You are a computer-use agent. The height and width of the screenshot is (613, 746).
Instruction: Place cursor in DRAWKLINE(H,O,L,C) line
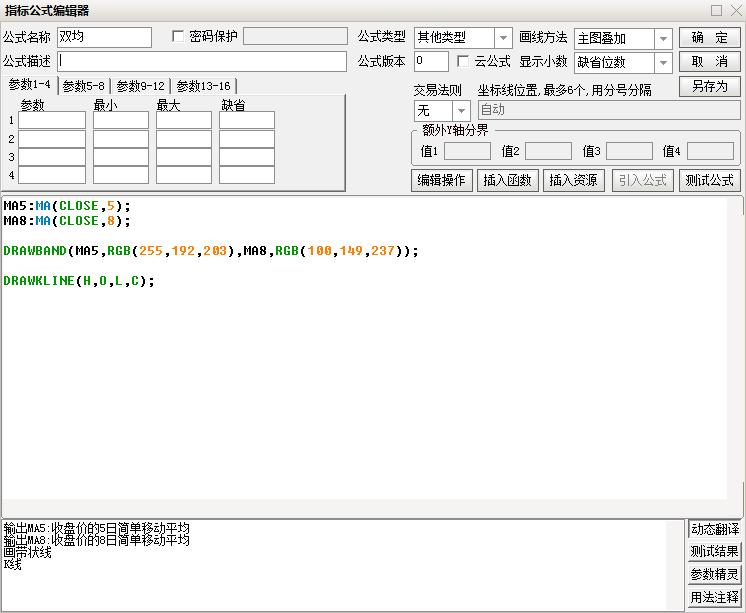(x=79, y=281)
